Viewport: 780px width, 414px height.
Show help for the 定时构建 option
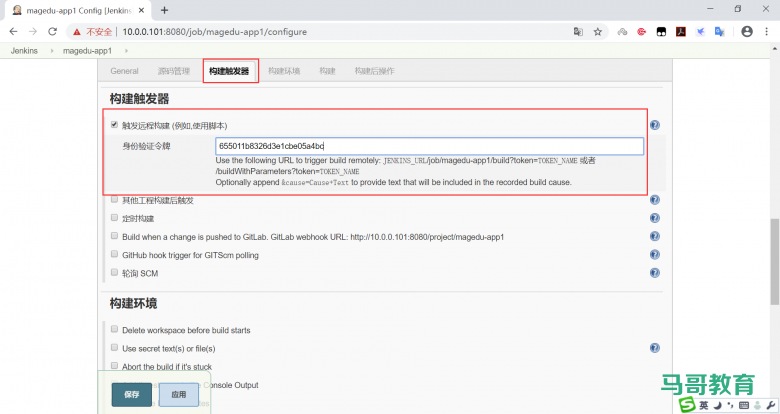click(655, 218)
